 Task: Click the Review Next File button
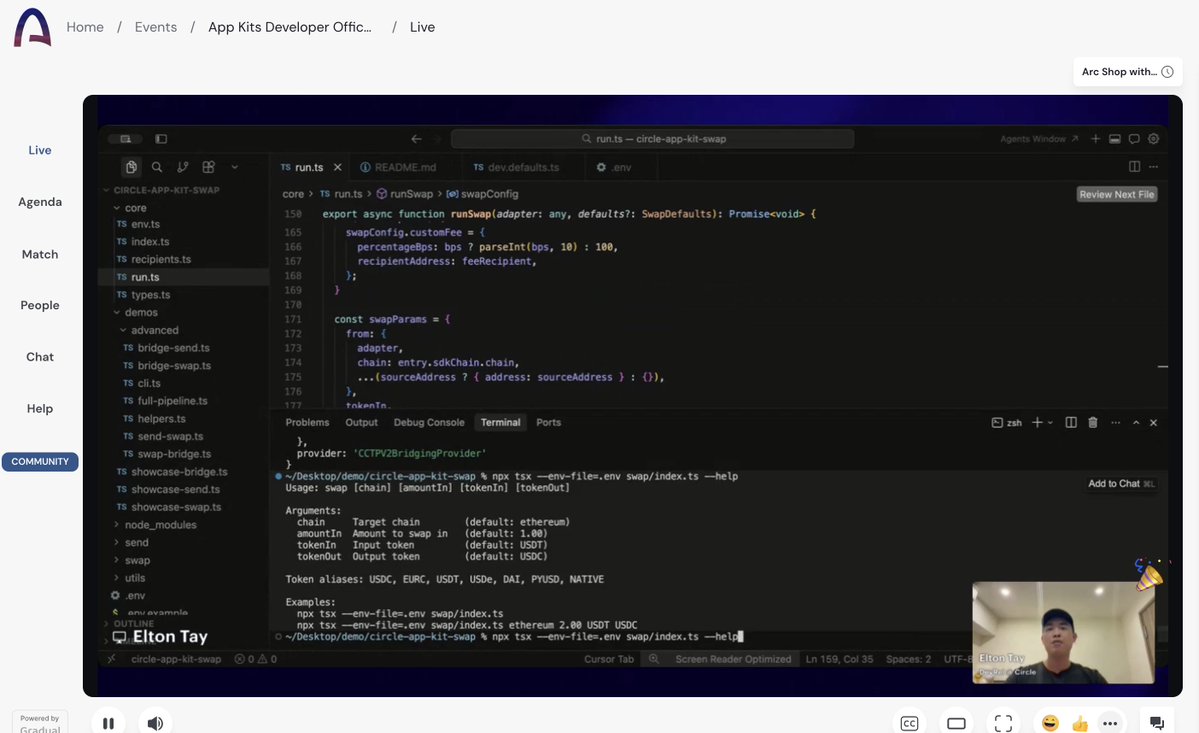coord(1116,194)
